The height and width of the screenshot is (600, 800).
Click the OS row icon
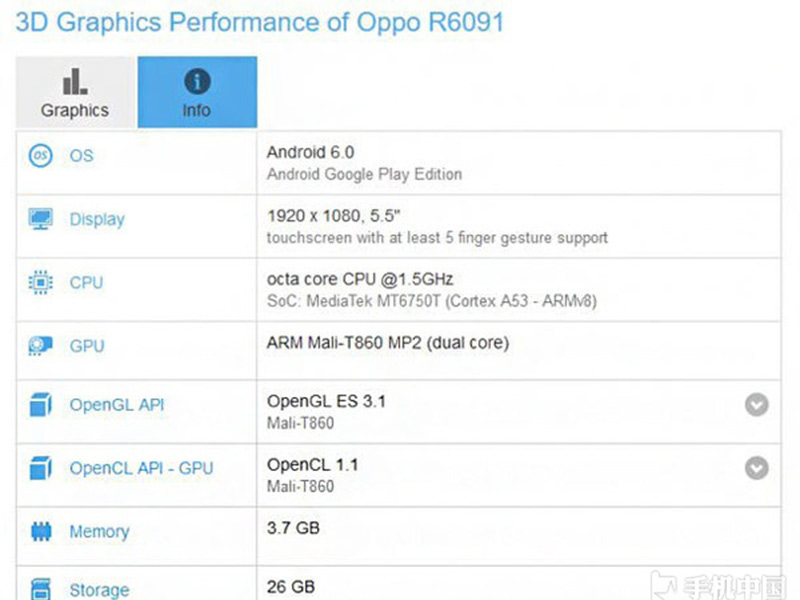(41, 156)
